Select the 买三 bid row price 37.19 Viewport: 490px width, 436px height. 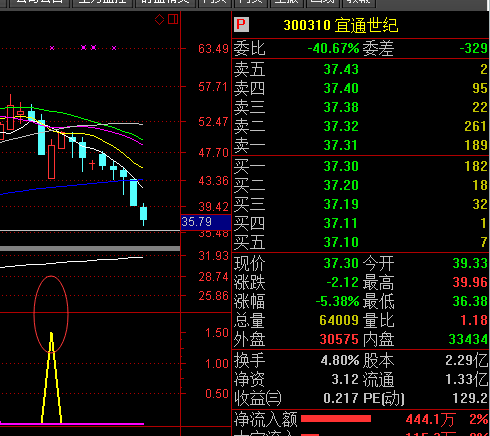(341, 204)
